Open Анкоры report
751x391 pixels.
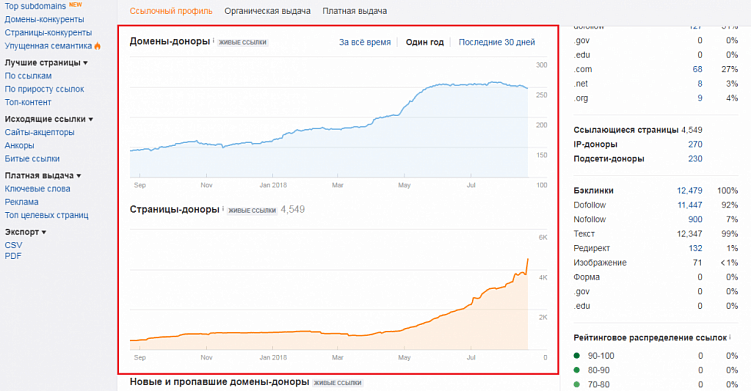coord(20,145)
